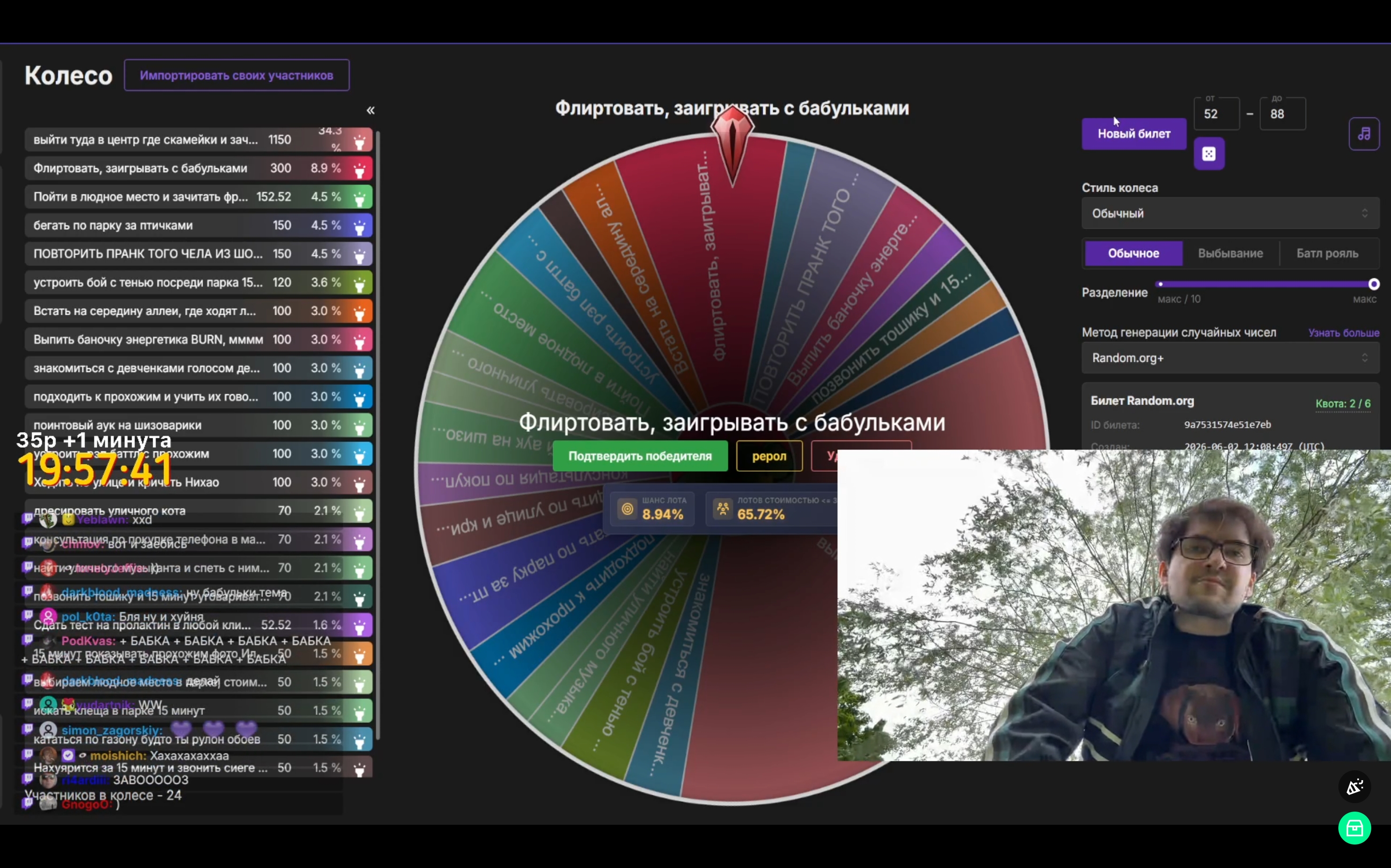The width and height of the screenshot is (1391, 868).
Task: Click the "19:57:41" timer overlay
Action: (x=95, y=470)
